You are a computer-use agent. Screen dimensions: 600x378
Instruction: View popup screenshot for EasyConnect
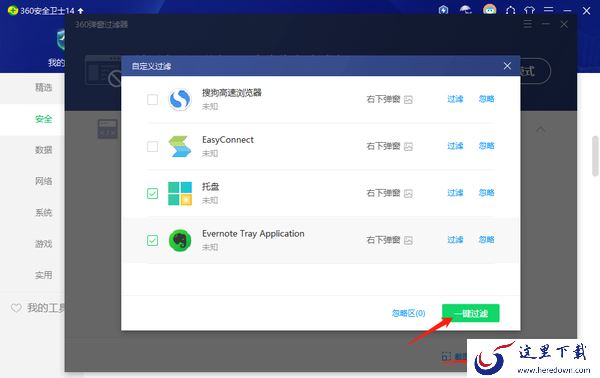point(408,147)
